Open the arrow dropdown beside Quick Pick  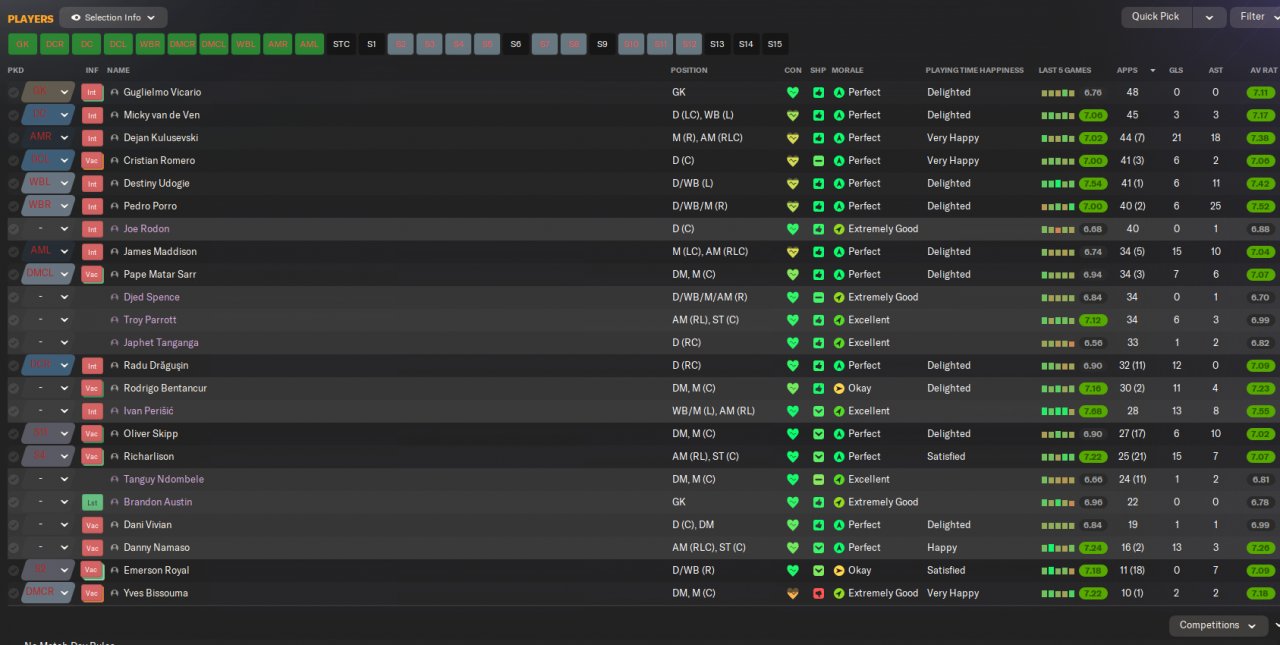pyautogui.click(x=1209, y=17)
